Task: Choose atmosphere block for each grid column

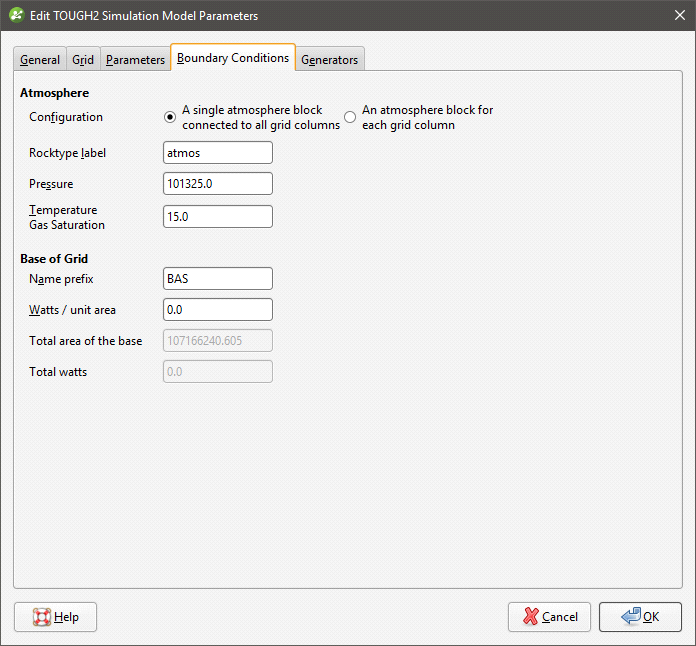Action: (x=350, y=117)
